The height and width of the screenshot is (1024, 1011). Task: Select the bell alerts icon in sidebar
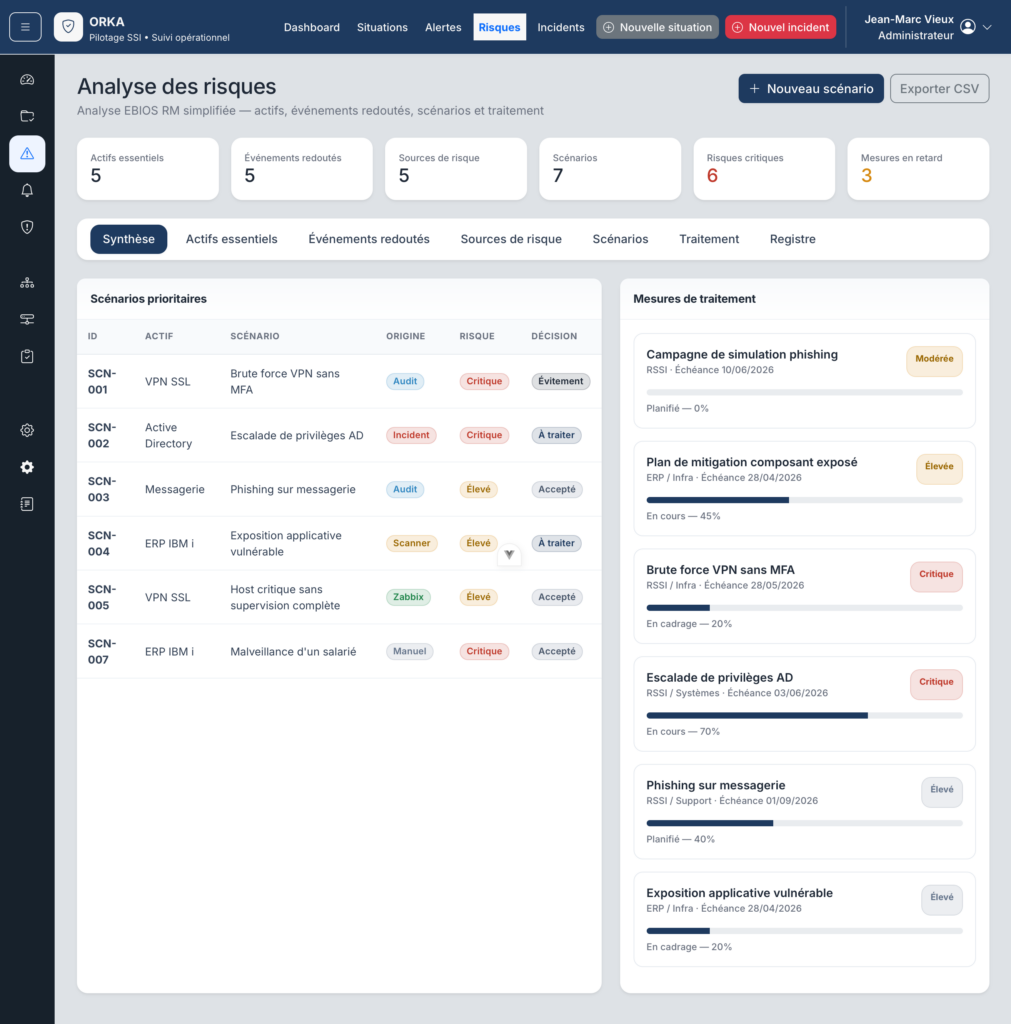tap(27, 190)
